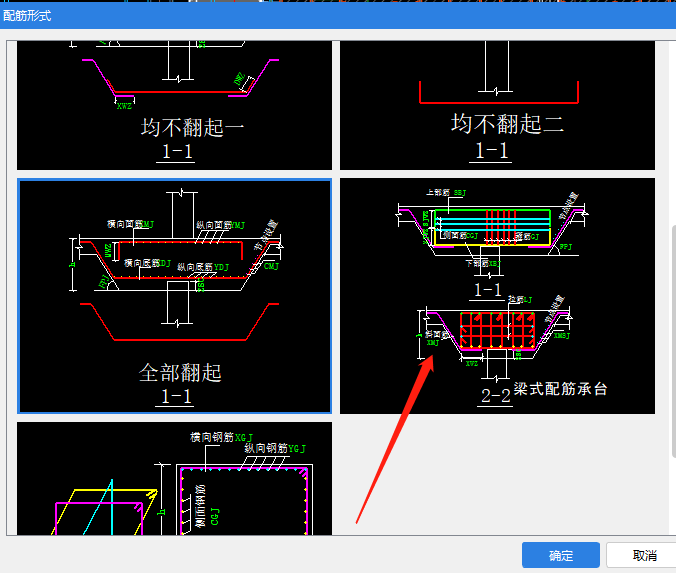
Task: Select the 均不翻起一 reinforcement thumbnail
Action: 174,106
